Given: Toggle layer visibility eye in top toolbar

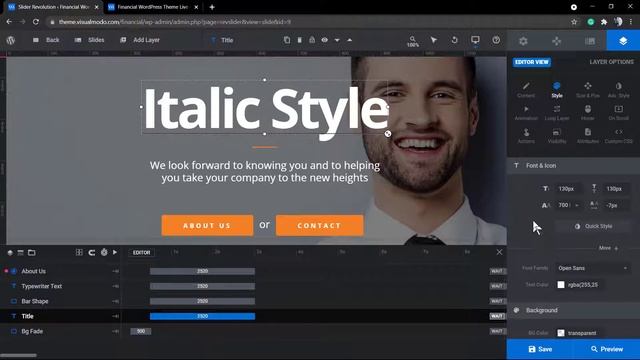Looking at the screenshot, I should click(324, 40).
